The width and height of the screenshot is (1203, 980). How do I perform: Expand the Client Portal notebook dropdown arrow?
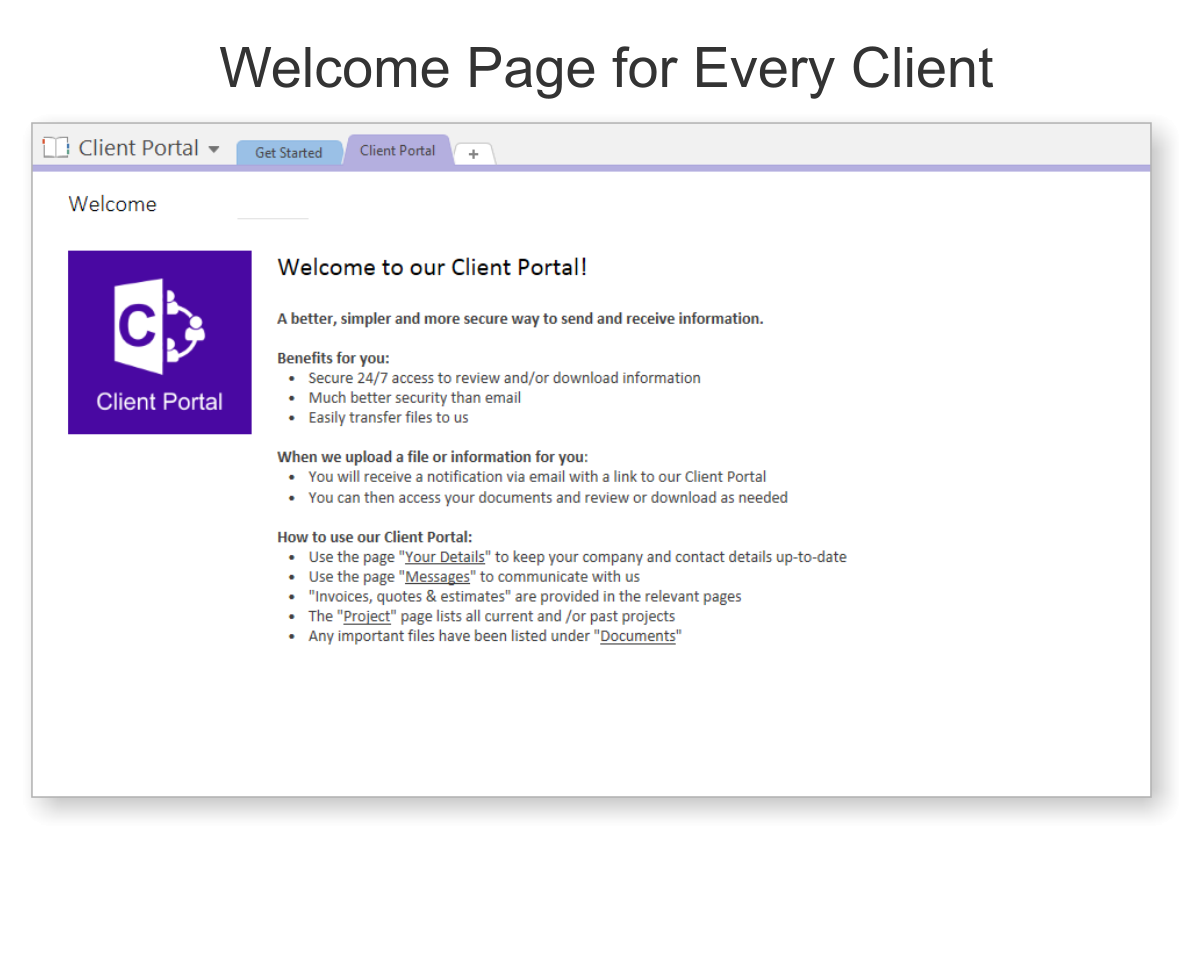[x=214, y=150]
